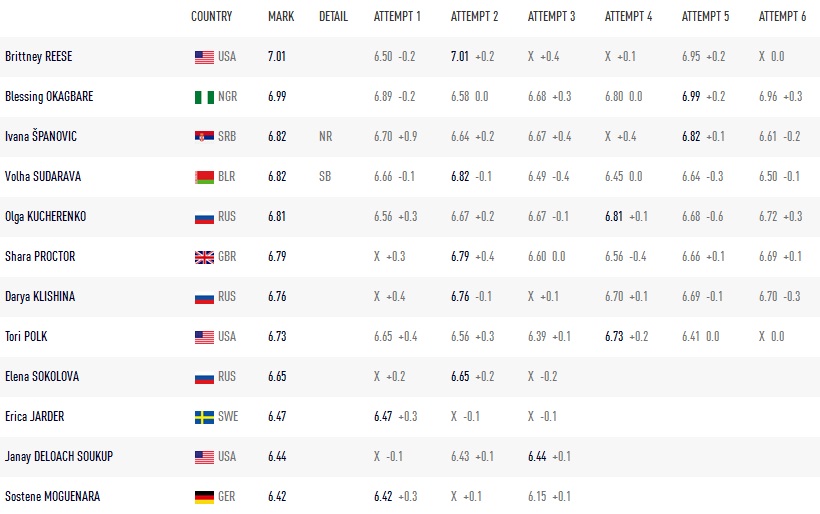Viewport: 820px width, 514px height.
Task: Open Janay Deloach Soukup's name link
Action: 59,457
